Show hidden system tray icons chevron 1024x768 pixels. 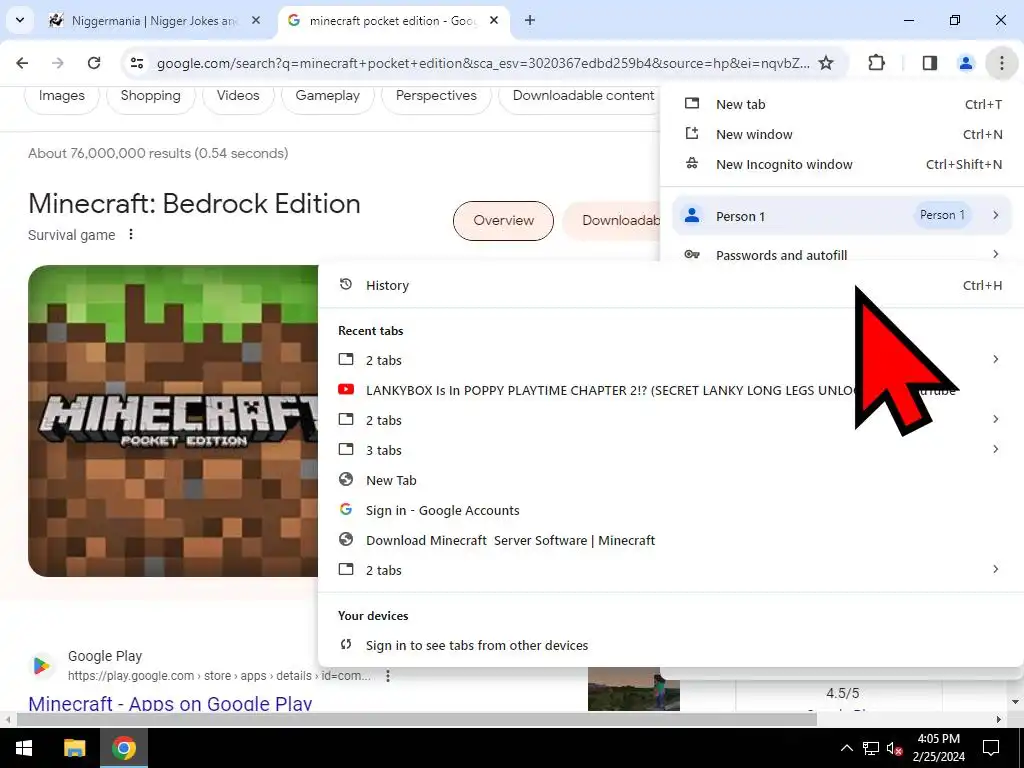pyautogui.click(x=846, y=748)
